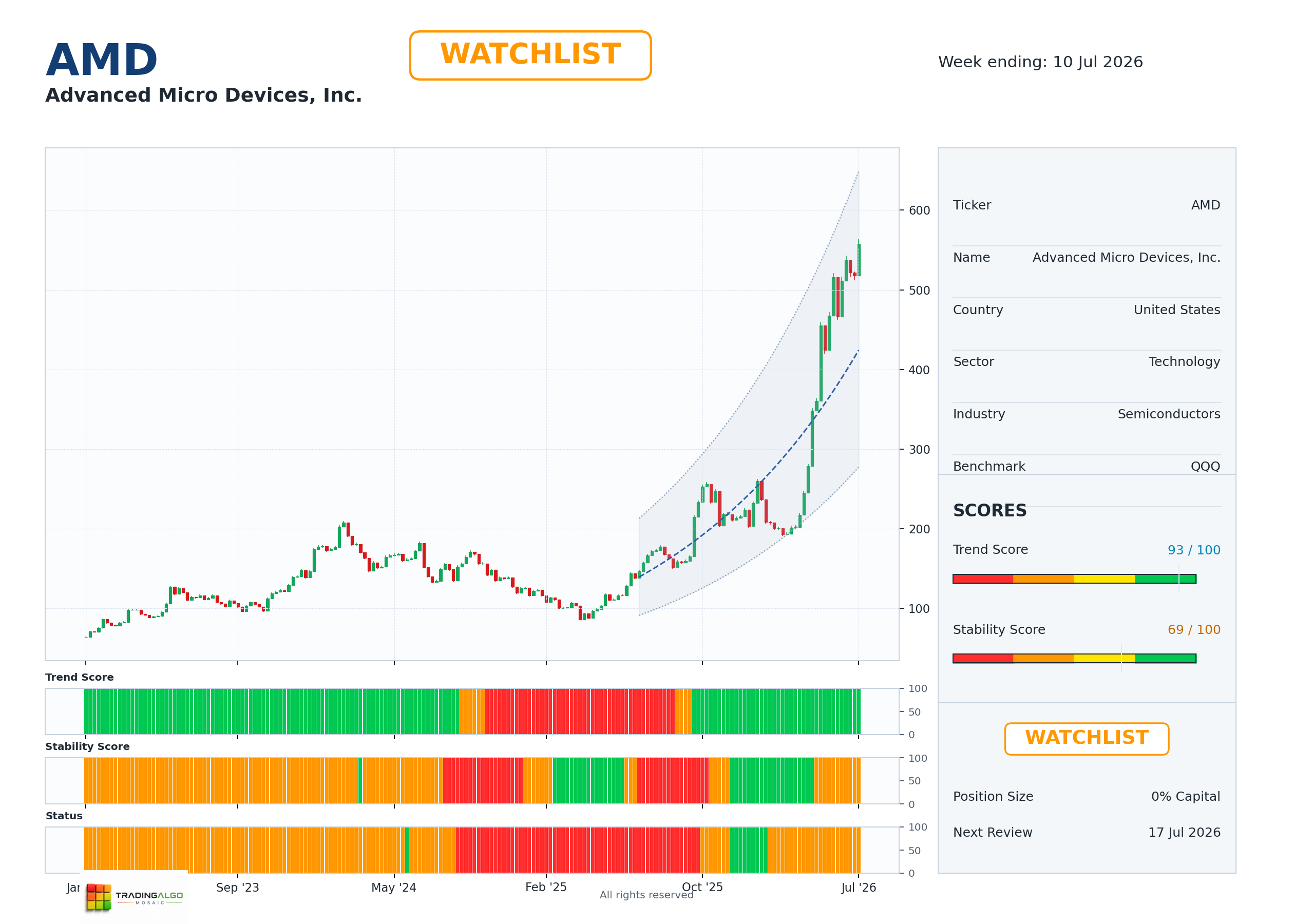This screenshot has width=1294, height=924.
Task: Click the '0% Capital' position size value
Action: (x=1185, y=797)
